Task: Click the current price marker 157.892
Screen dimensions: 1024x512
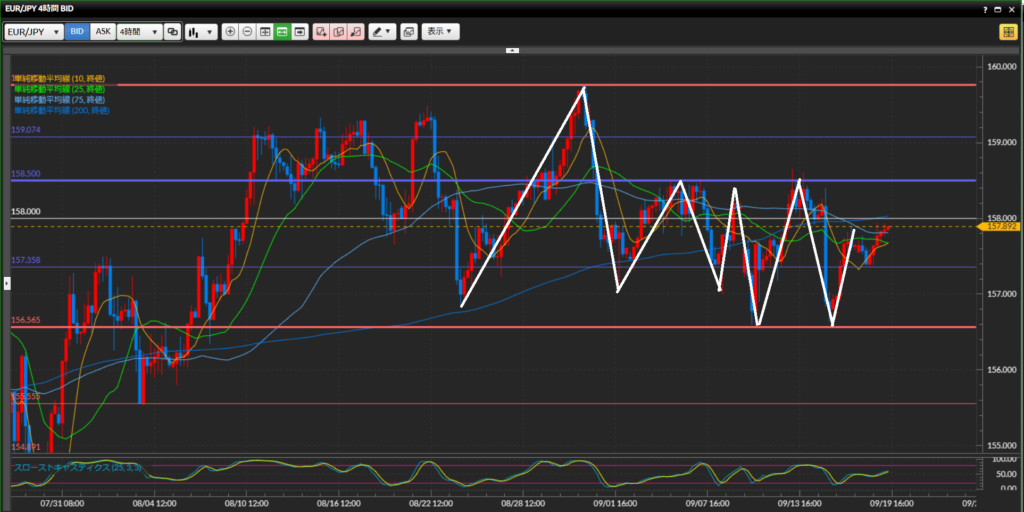Action: coord(1001,227)
